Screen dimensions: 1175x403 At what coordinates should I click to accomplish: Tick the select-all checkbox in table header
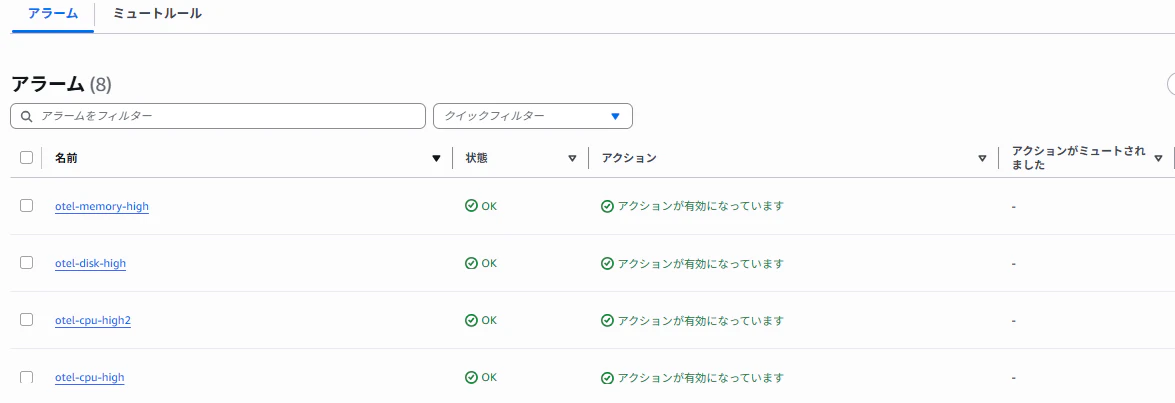[26, 157]
